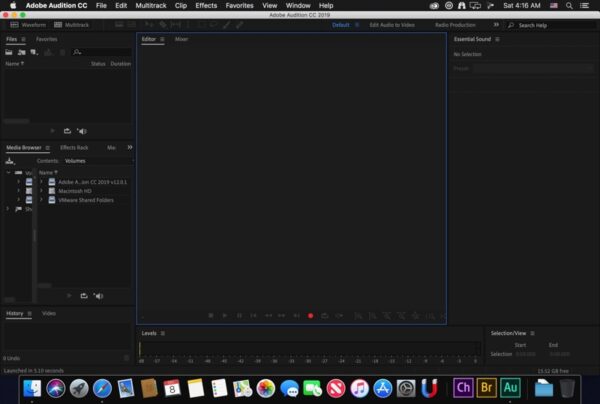Viewport: 600px width, 404px height.
Task: Click the Import File icon in Files panel
Action: [x=21, y=52]
